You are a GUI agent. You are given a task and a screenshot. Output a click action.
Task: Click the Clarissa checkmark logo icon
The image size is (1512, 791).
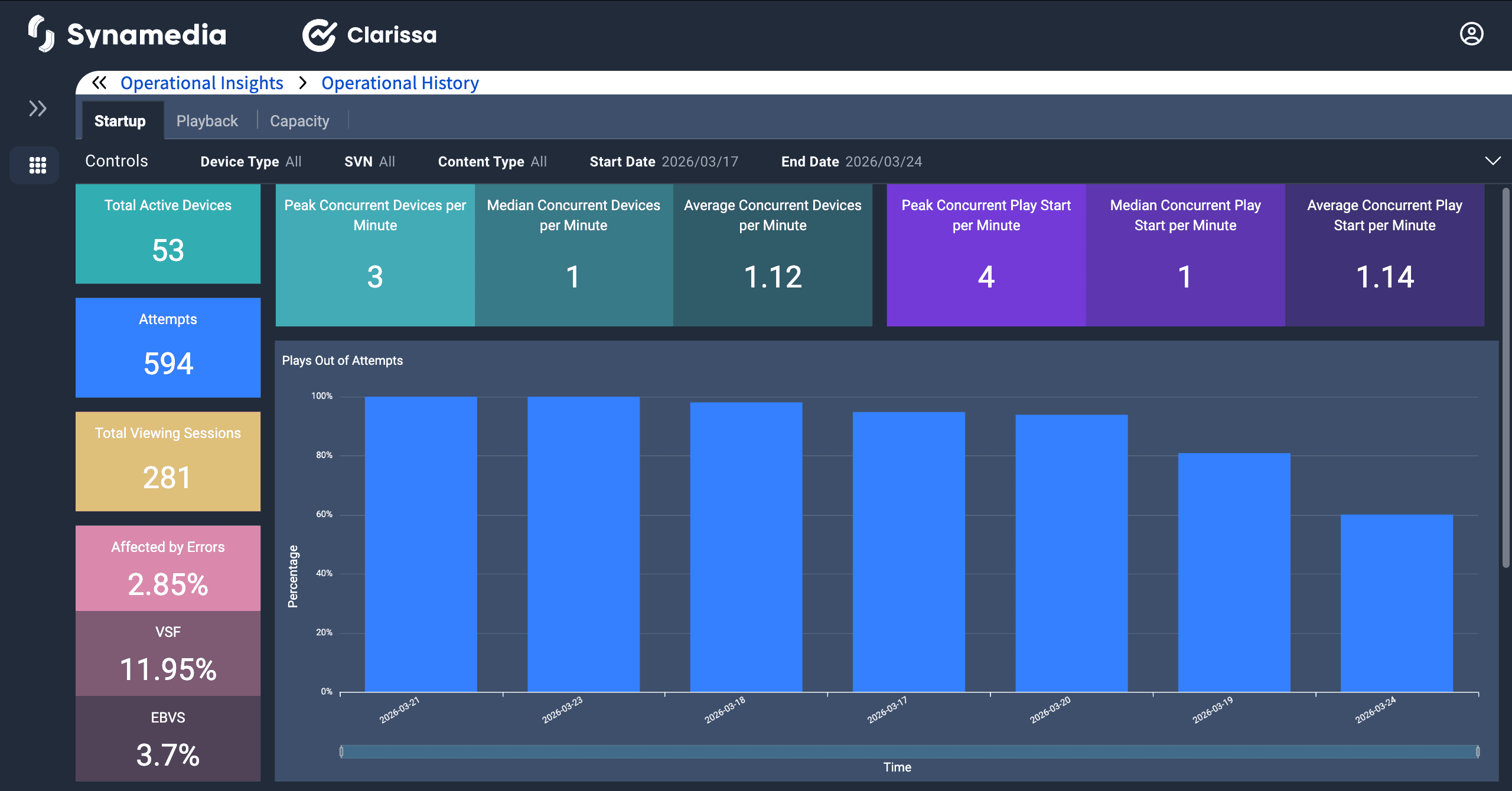tap(320, 35)
